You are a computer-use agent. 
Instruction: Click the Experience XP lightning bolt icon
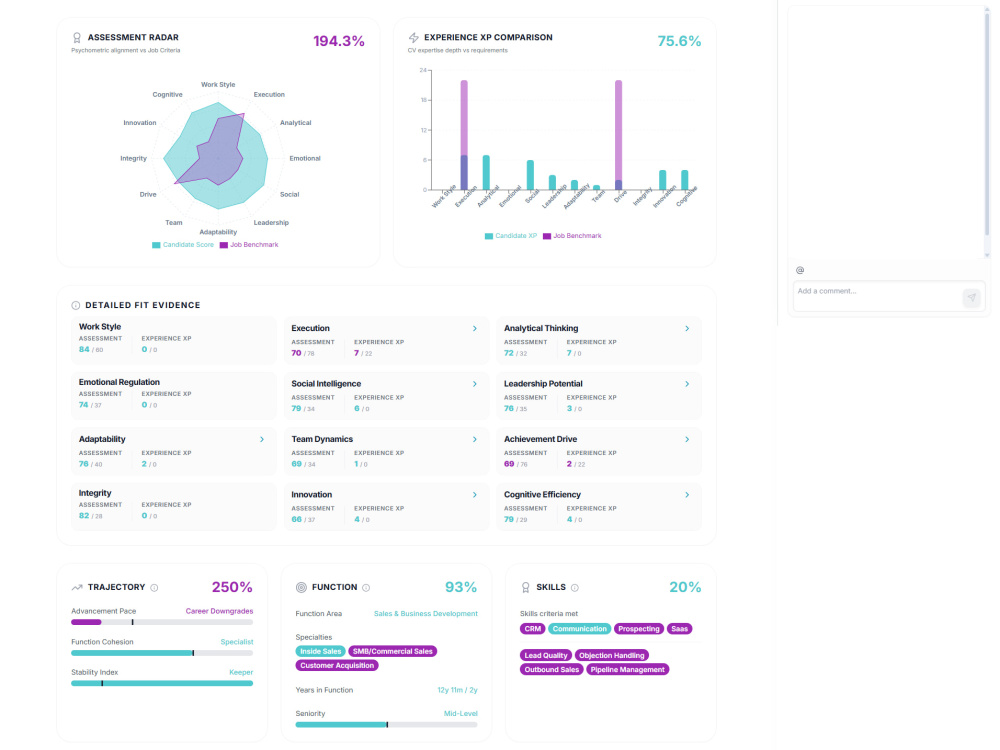pyautogui.click(x=413, y=38)
